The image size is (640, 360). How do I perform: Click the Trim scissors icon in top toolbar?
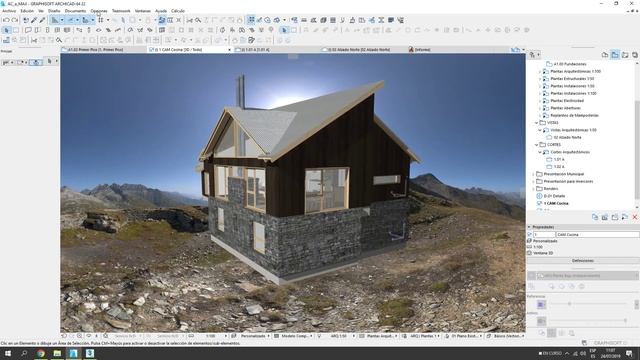[189, 20]
